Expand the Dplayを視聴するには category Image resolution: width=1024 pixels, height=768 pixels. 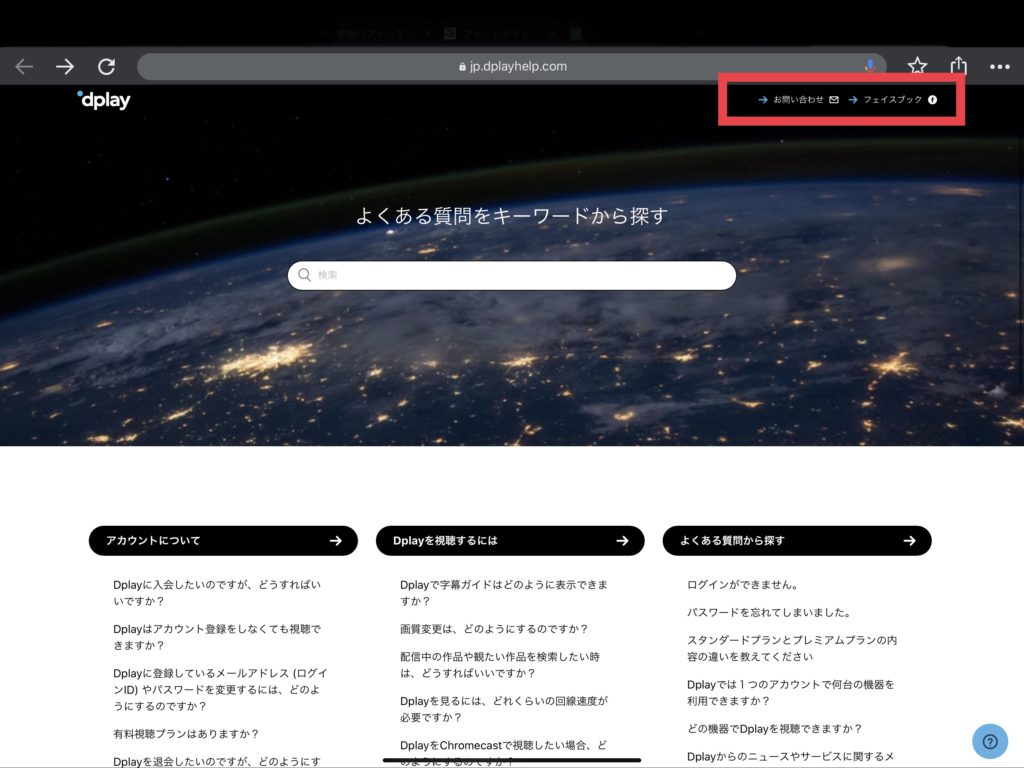coord(510,541)
